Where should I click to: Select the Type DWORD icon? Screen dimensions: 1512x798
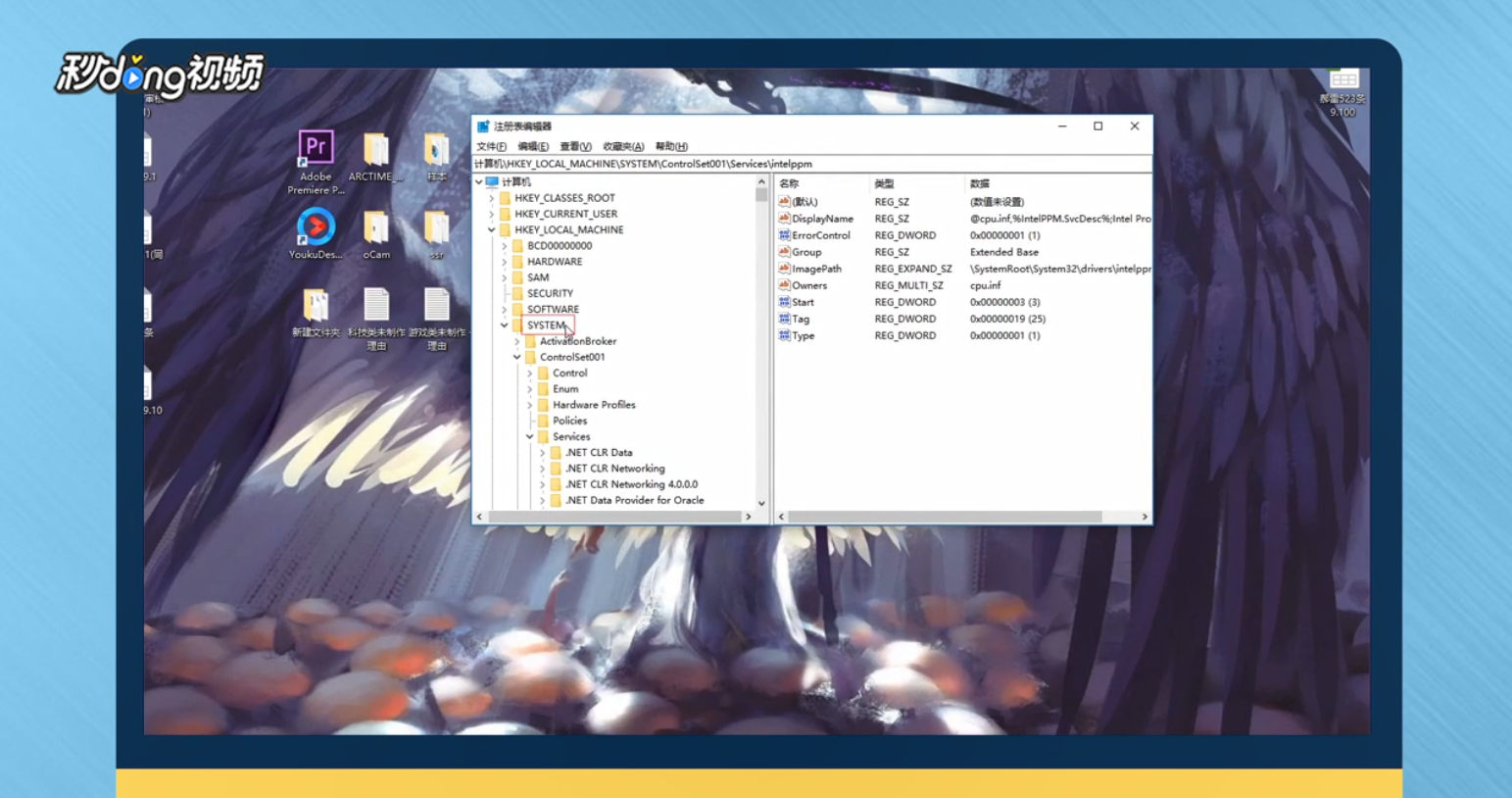[x=784, y=334]
